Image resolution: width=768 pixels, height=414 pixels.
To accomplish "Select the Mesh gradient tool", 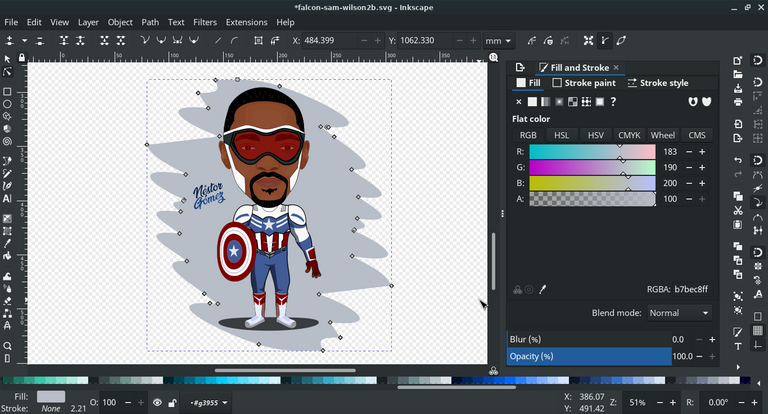I will click(x=7, y=231).
